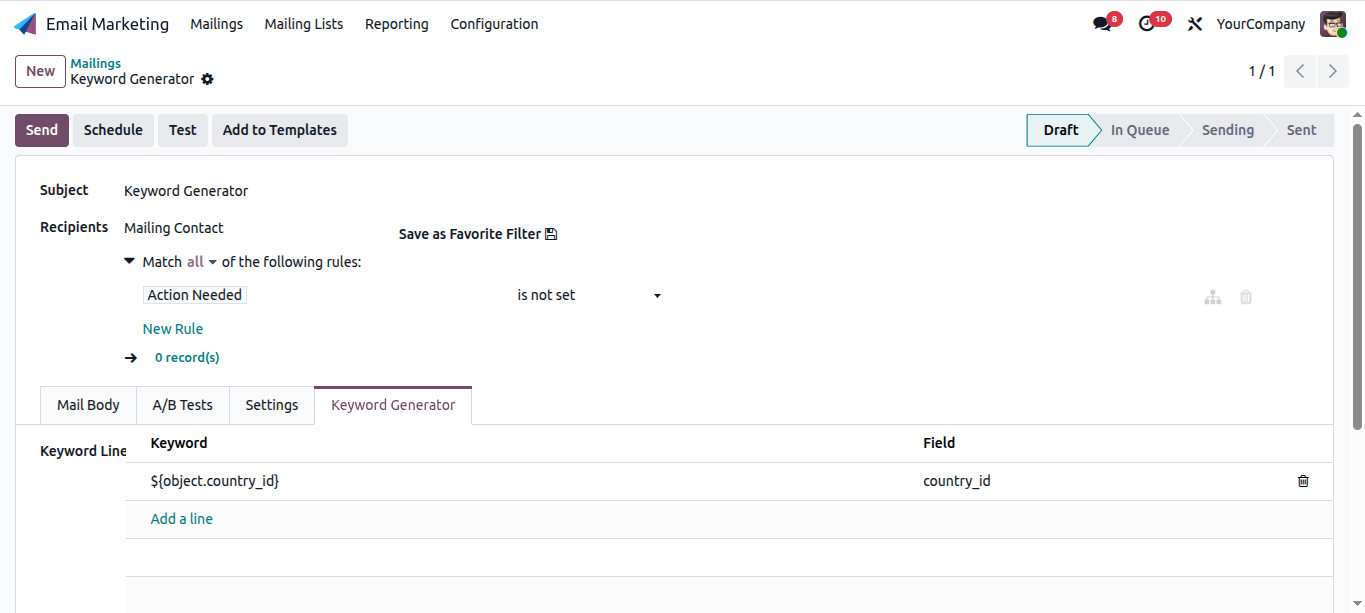Click the Email Marketing app logo icon
The width and height of the screenshot is (1365, 613).
(25, 24)
